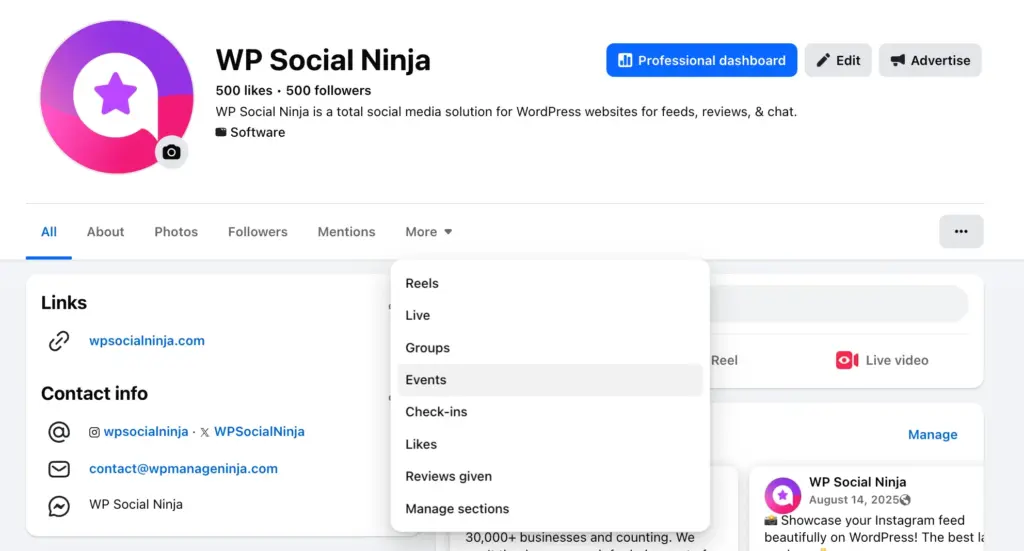
Task: Click the red Live video camera icon
Action: (847, 360)
